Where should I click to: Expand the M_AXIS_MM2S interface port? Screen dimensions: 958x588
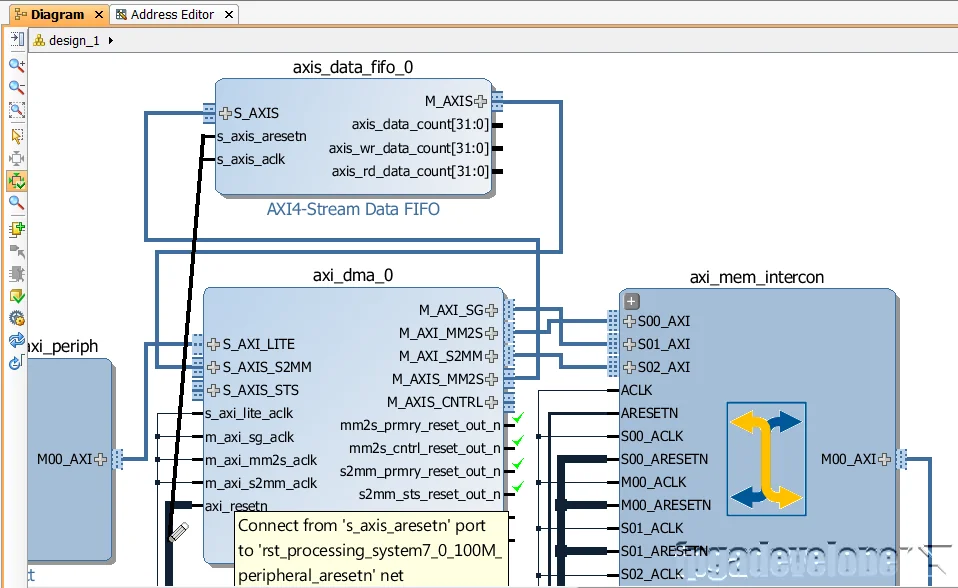click(491, 379)
